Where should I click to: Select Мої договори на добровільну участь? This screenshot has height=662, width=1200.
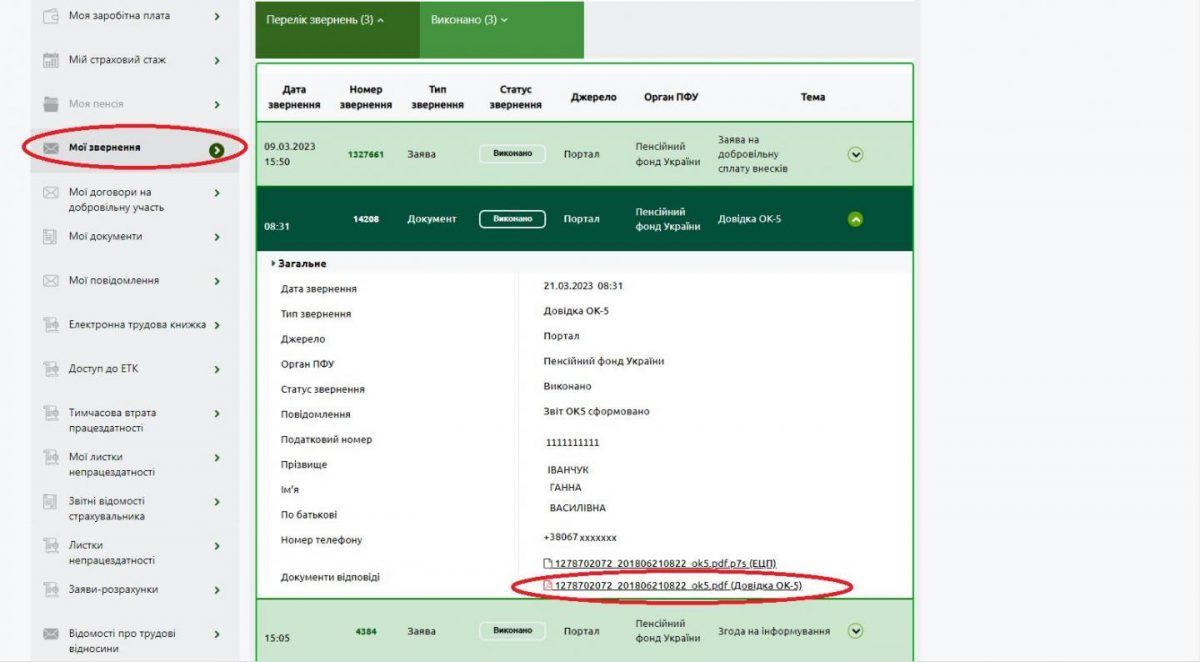coord(52,193)
